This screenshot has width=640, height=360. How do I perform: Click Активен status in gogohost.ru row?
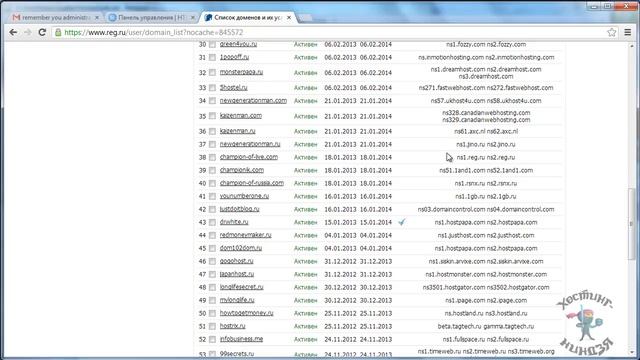(305, 261)
